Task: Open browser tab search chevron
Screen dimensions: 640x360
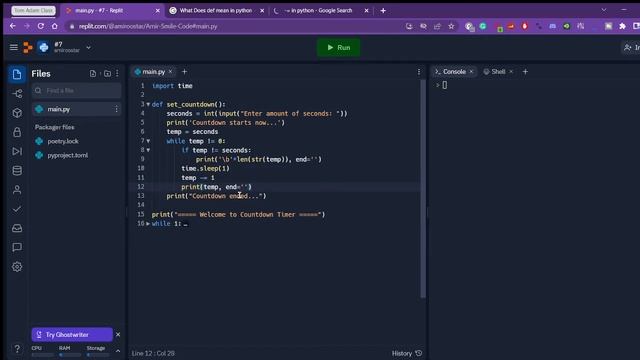Action: (604, 10)
